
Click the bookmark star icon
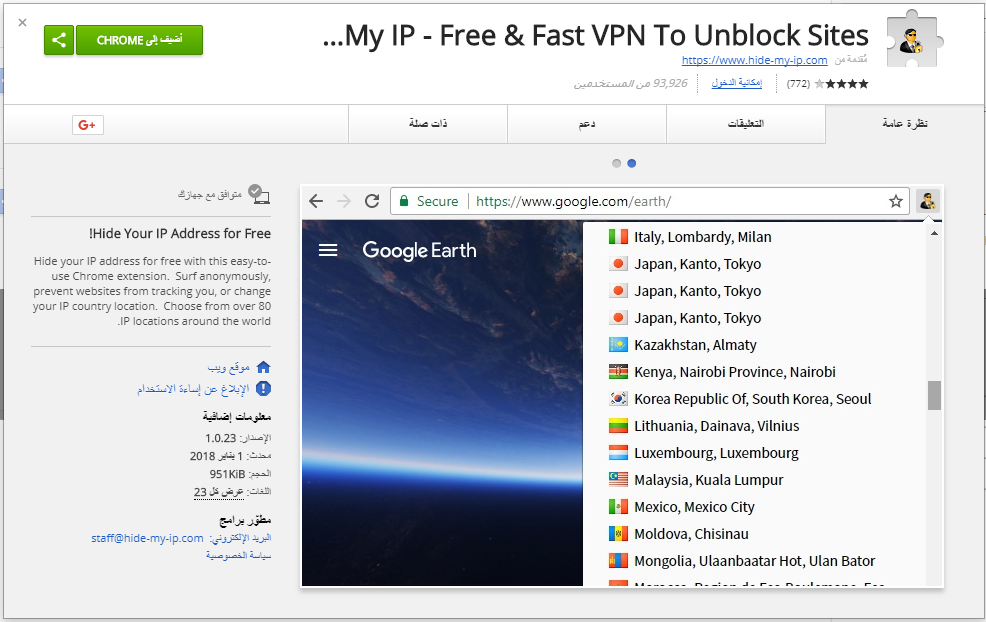pyautogui.click(x=895, y=201)
